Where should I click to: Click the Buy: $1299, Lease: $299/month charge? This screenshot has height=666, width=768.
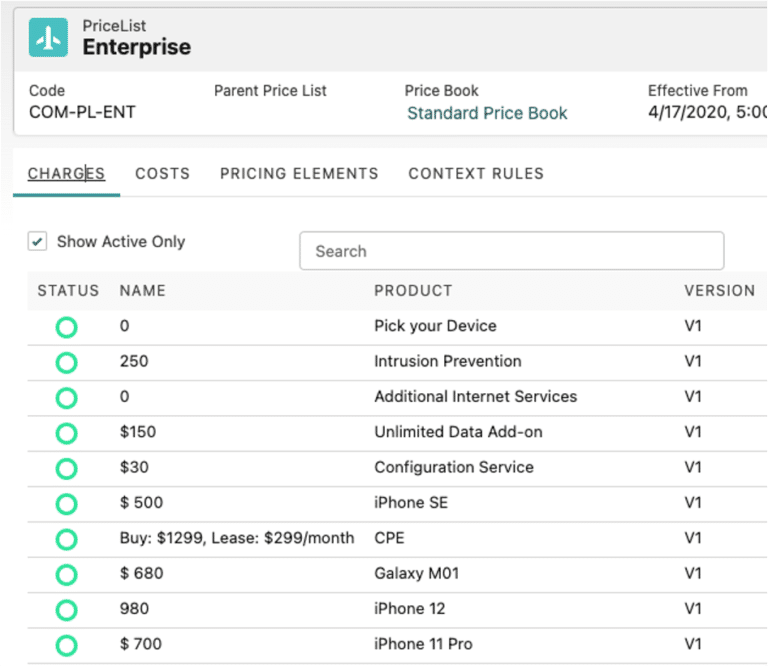[x=237, y=538]
